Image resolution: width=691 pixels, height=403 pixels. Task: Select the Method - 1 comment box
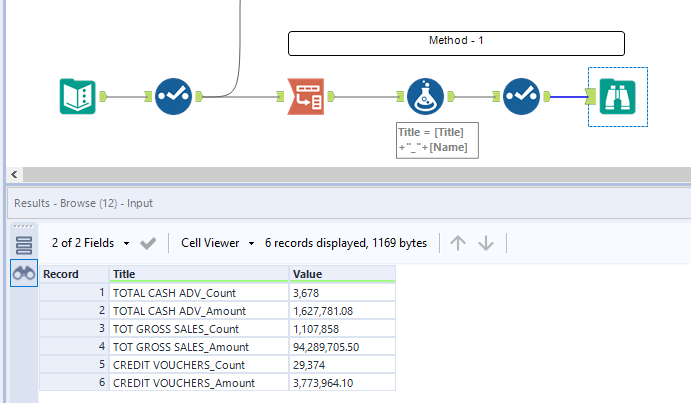[456, 43]
